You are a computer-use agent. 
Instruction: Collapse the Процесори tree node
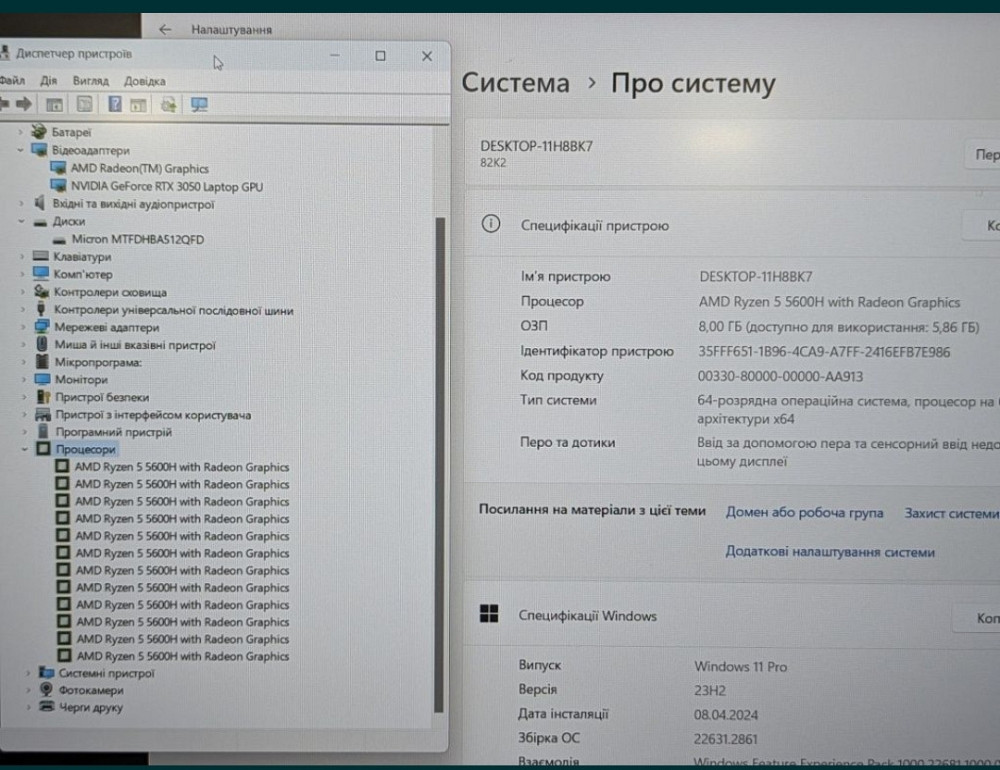point(23,450)
